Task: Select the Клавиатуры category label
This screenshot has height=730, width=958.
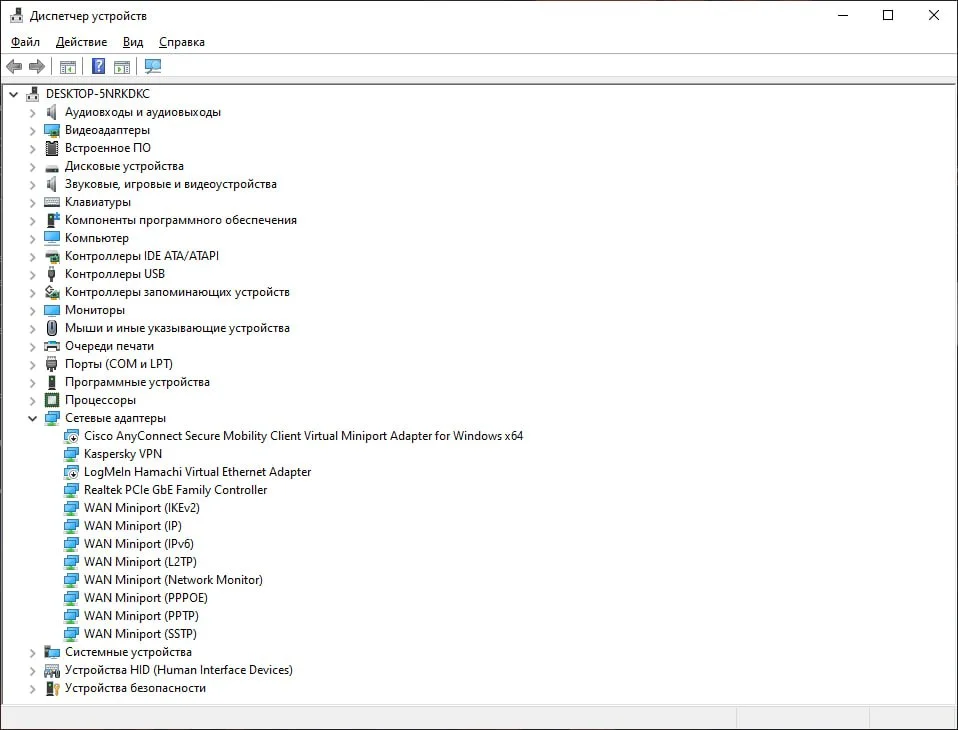Action: click(98, 202)
